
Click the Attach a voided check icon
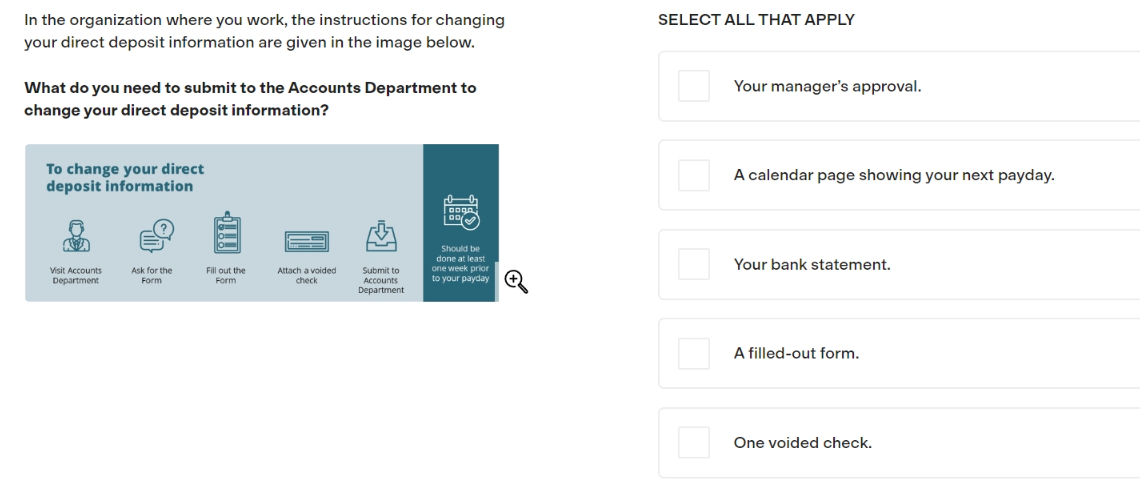(306, 242)
